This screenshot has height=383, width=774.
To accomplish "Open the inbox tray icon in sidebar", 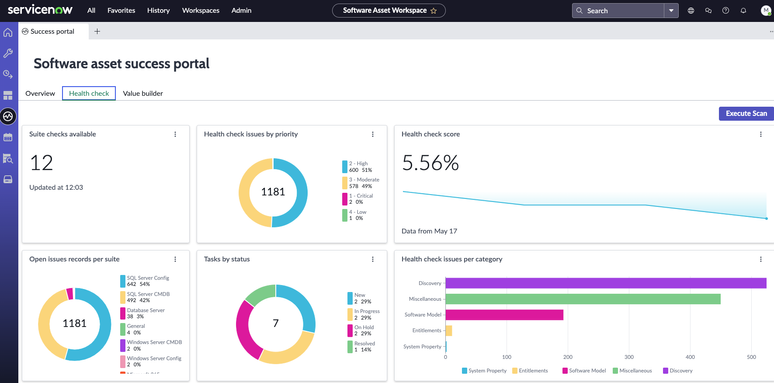I will pos(8,180).
